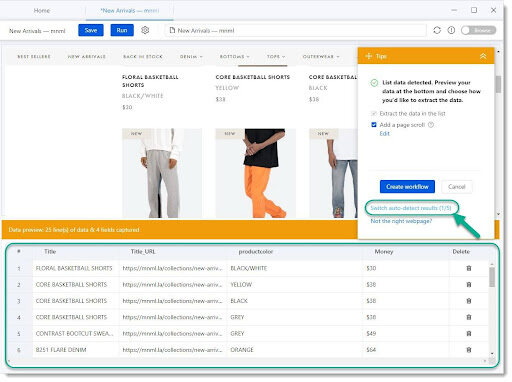Open task settings gear icon
512x382 pixels.
tap(145, 30)
